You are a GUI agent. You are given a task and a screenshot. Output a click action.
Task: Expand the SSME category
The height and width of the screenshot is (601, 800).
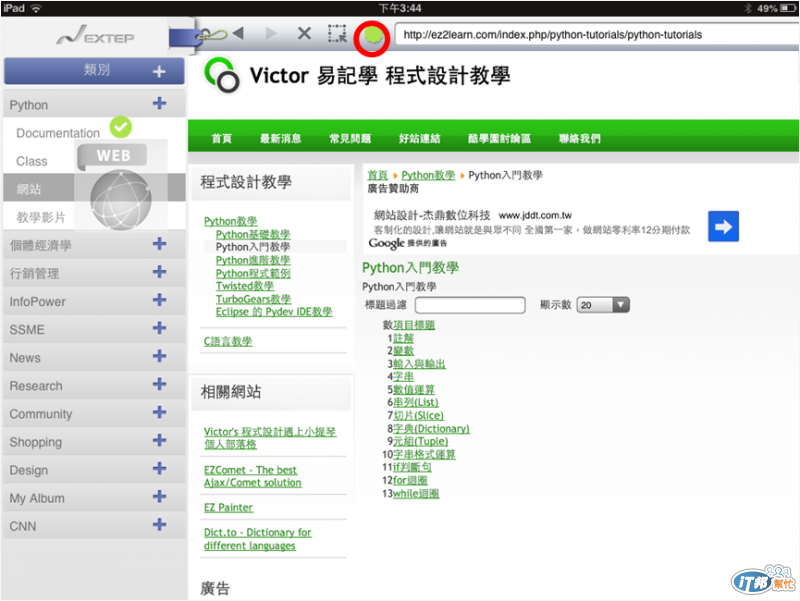[159, 328]
